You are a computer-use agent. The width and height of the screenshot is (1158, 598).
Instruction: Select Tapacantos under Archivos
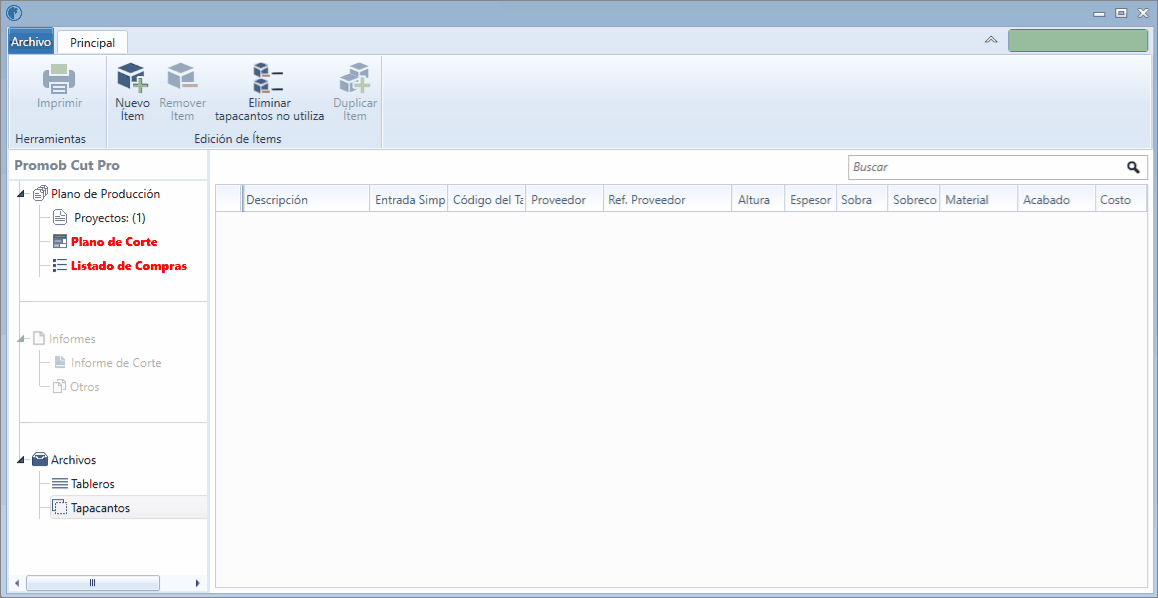[x=100, y=508]
